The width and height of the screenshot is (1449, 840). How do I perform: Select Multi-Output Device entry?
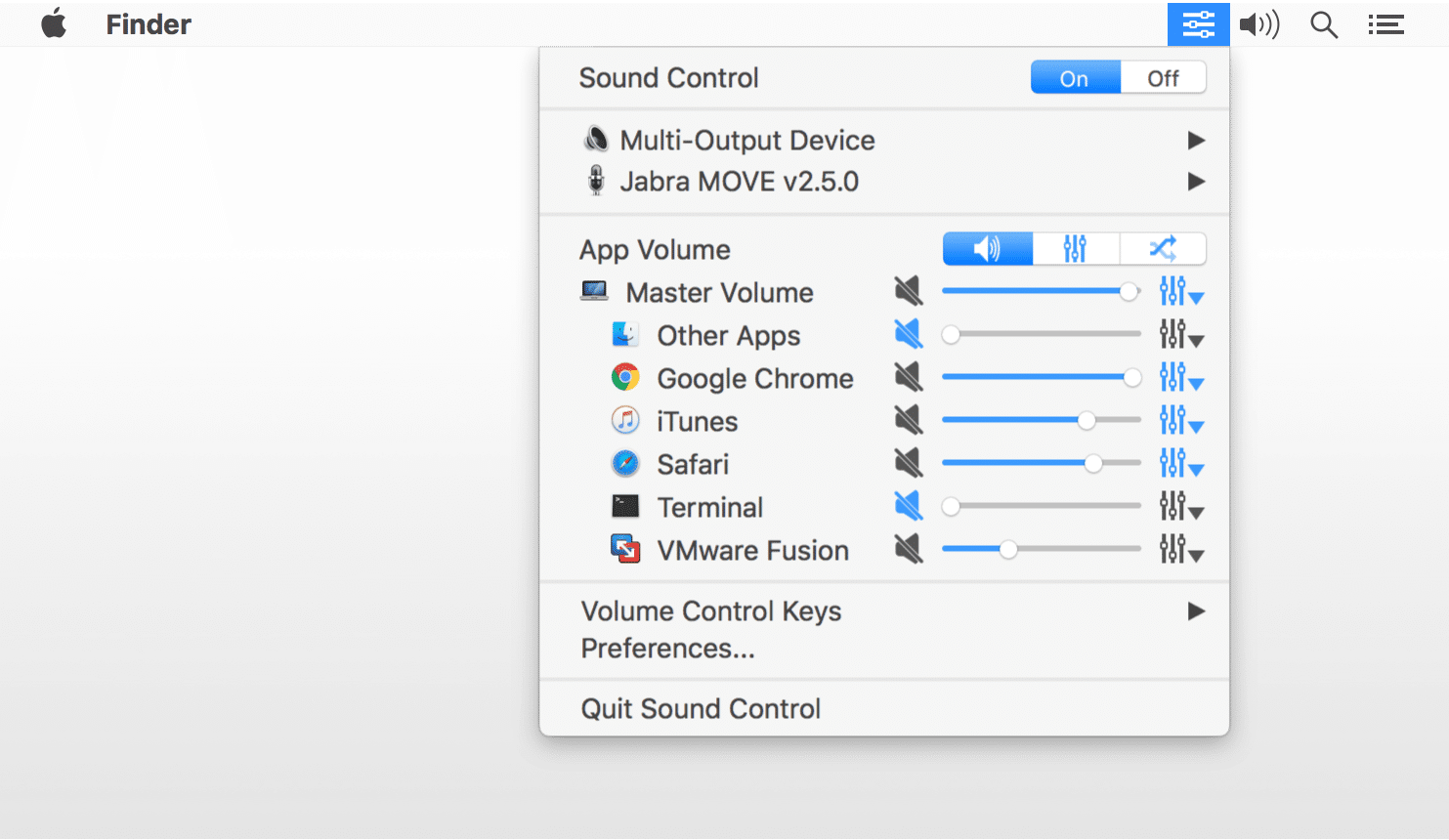click(884, 141)
